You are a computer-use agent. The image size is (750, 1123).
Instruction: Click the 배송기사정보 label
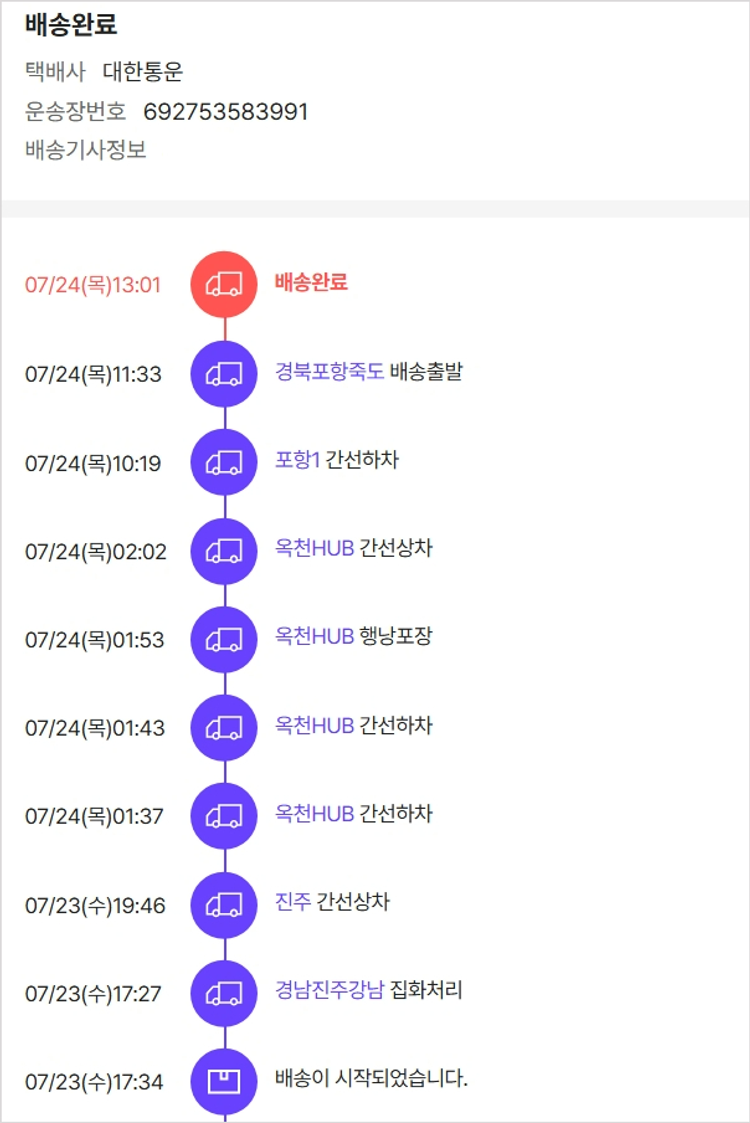(86, 151)
